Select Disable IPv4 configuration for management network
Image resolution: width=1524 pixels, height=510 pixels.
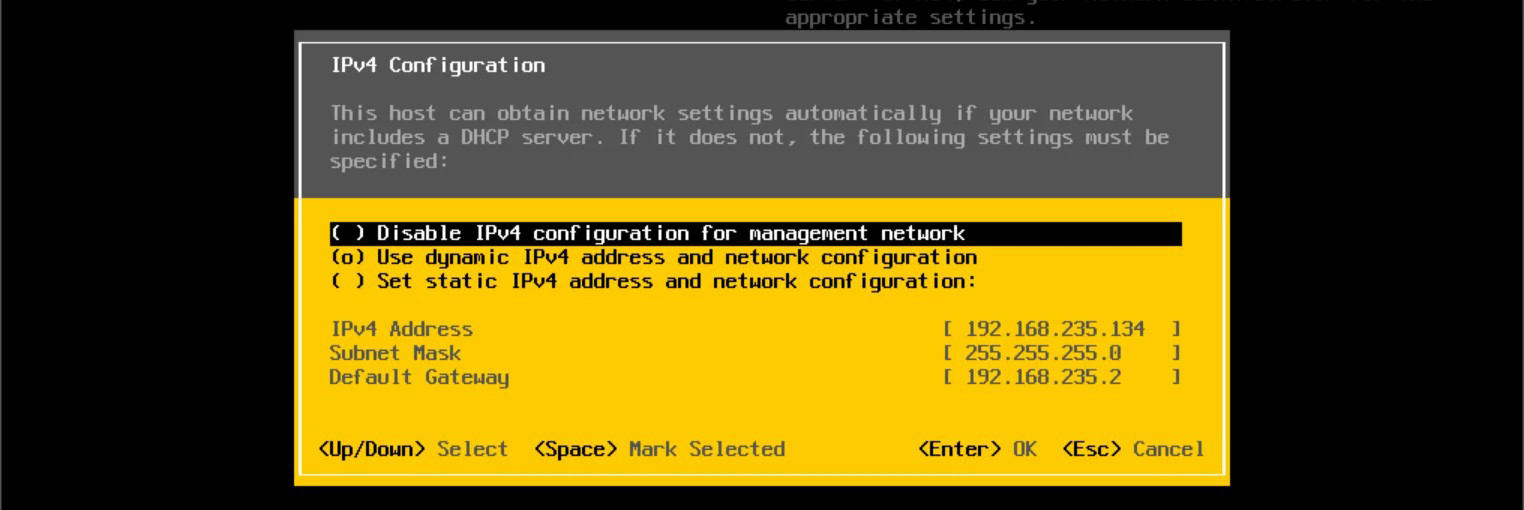pos(756,234)
